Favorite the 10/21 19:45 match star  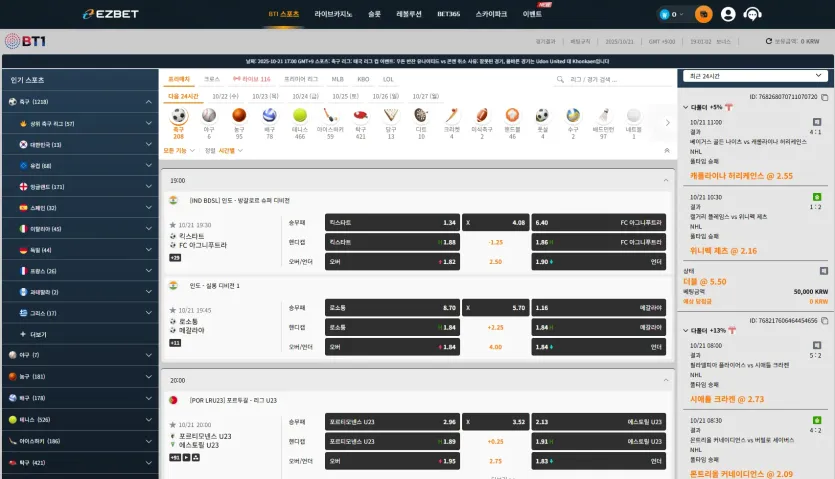(173, 310)
